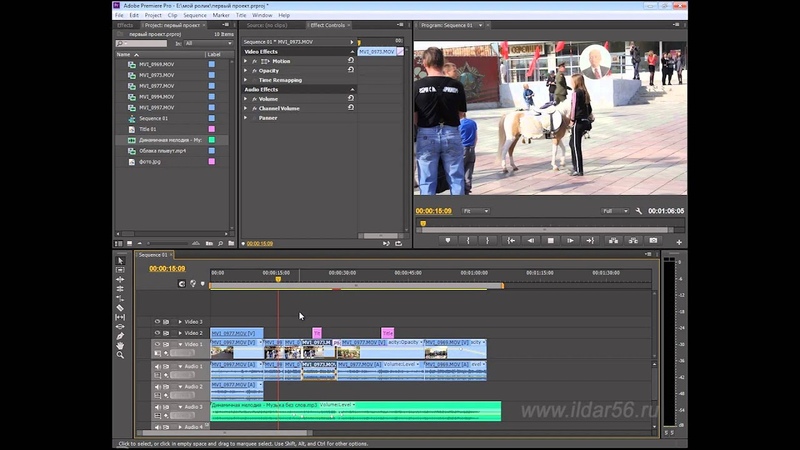Hide the Video 1 track output
Viewport: 800px width, 450px height.
(x=157, y=344)
